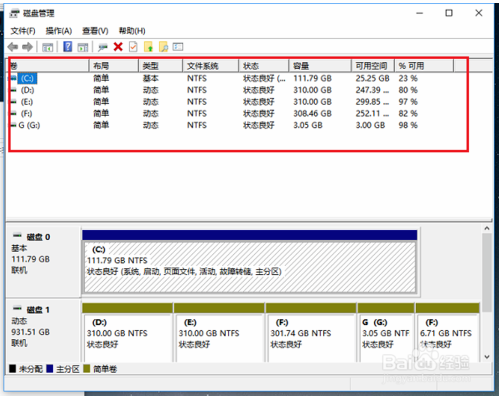Select the G (G:) 3.05 GB partition block
Viewport: 499px width, 396px height.
pos(385,337)
